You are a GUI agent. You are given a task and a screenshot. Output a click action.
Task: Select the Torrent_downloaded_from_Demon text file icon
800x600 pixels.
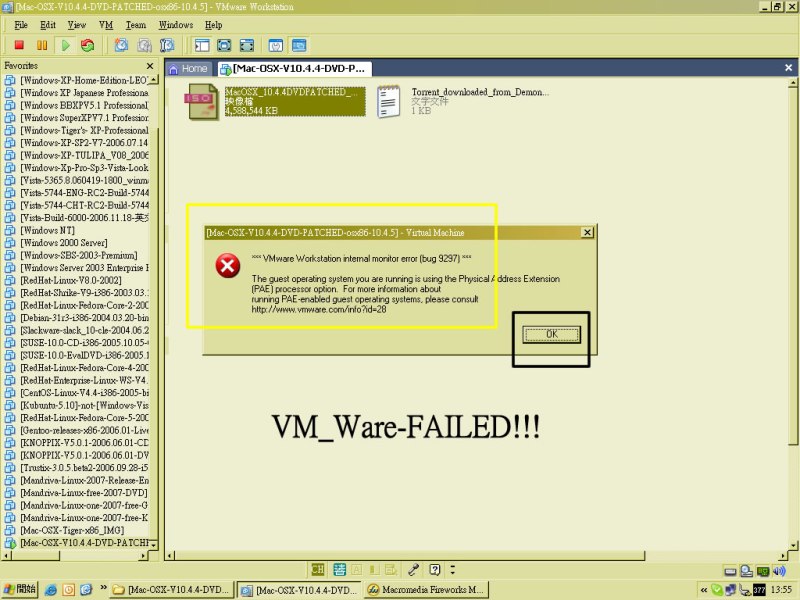[x=388, y=102]
